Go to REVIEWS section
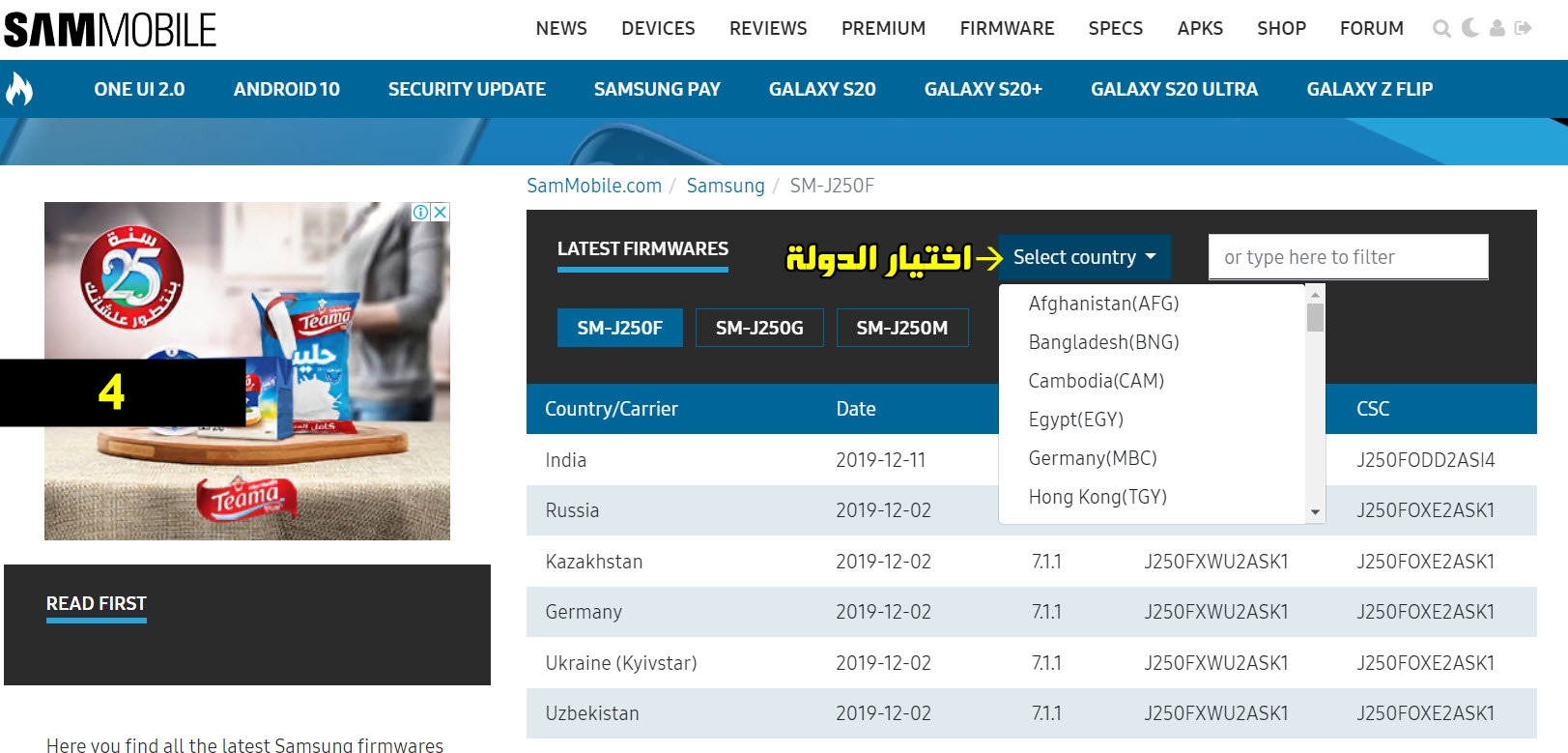Image resolution: width=1568 pixels, height=753 pixels. click(x=768, y=28)
